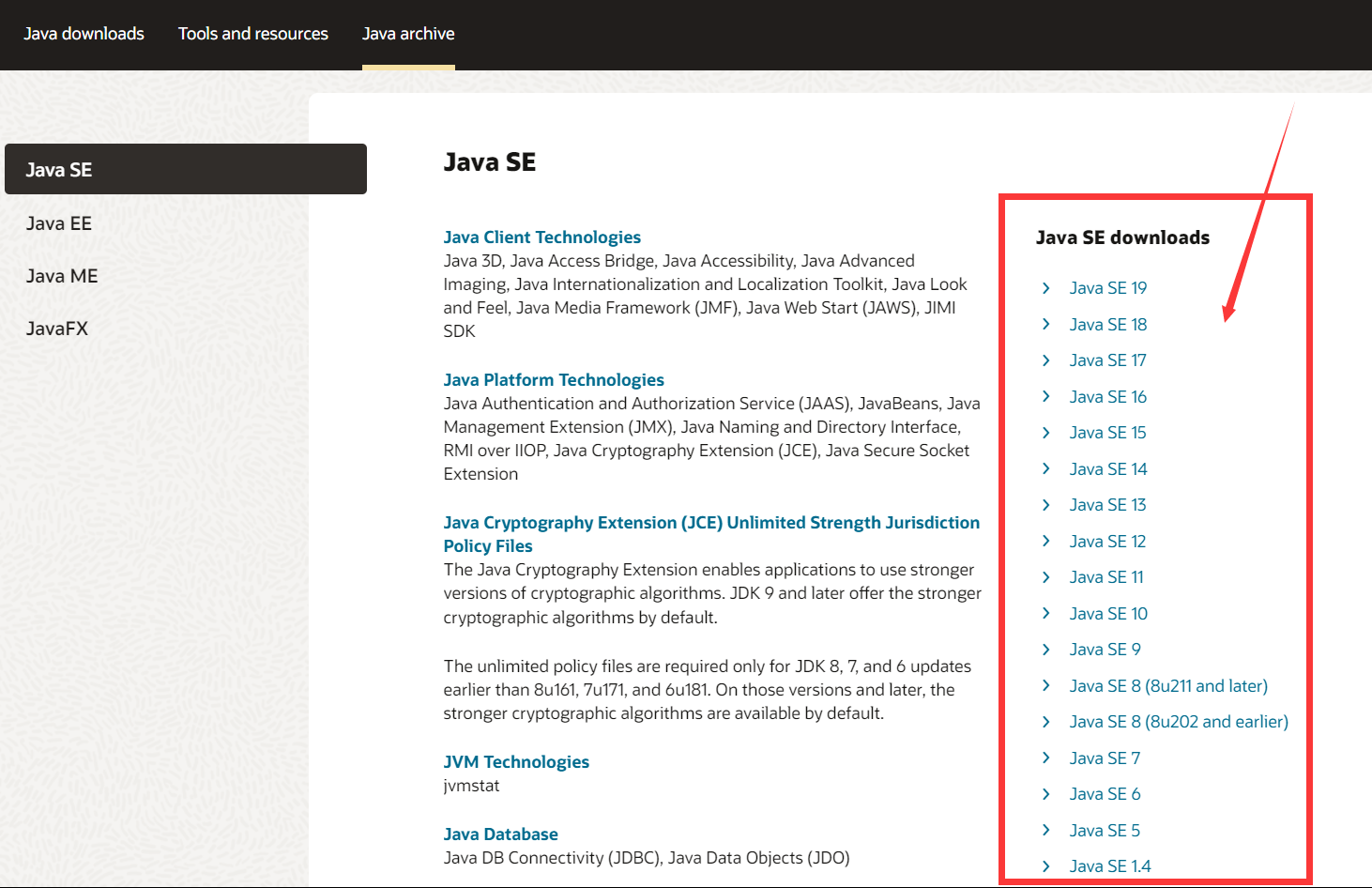Viewport: 1372px width, 888px height.
Task: Click the chevron beside Java SE 8 (8u202 and earlier)
Action: pyautogui.click(x=1046, y=722)
